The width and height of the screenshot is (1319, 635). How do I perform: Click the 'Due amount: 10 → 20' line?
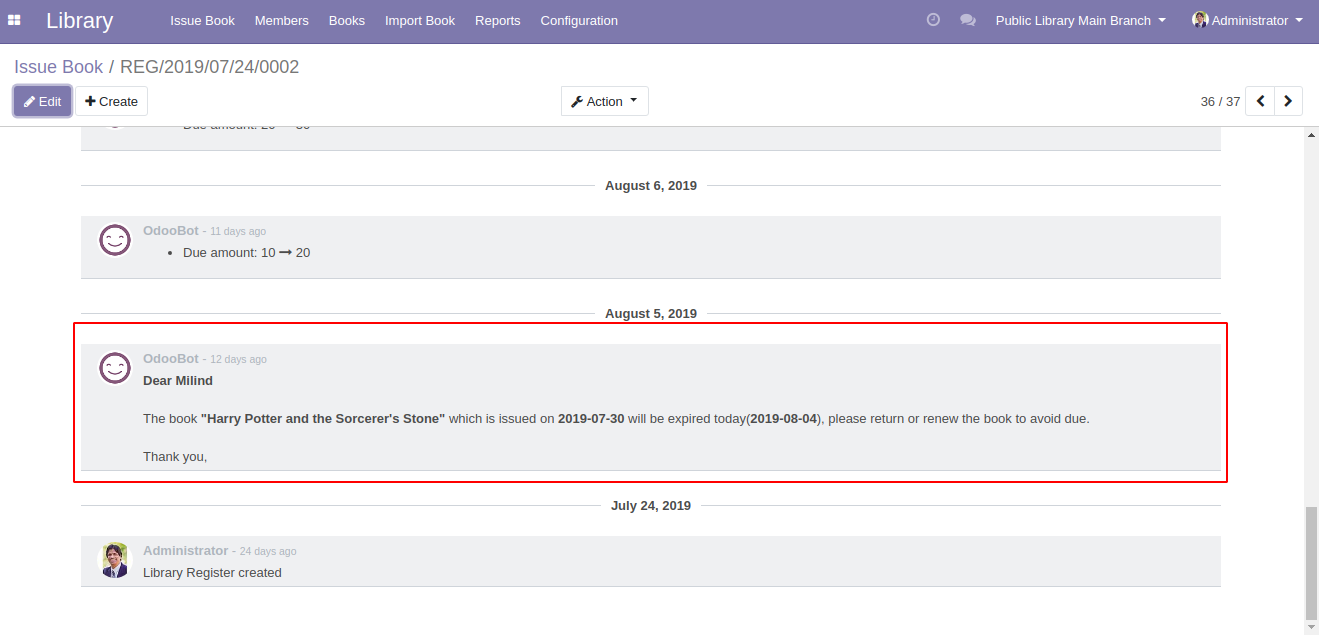[x=246, y=252]
